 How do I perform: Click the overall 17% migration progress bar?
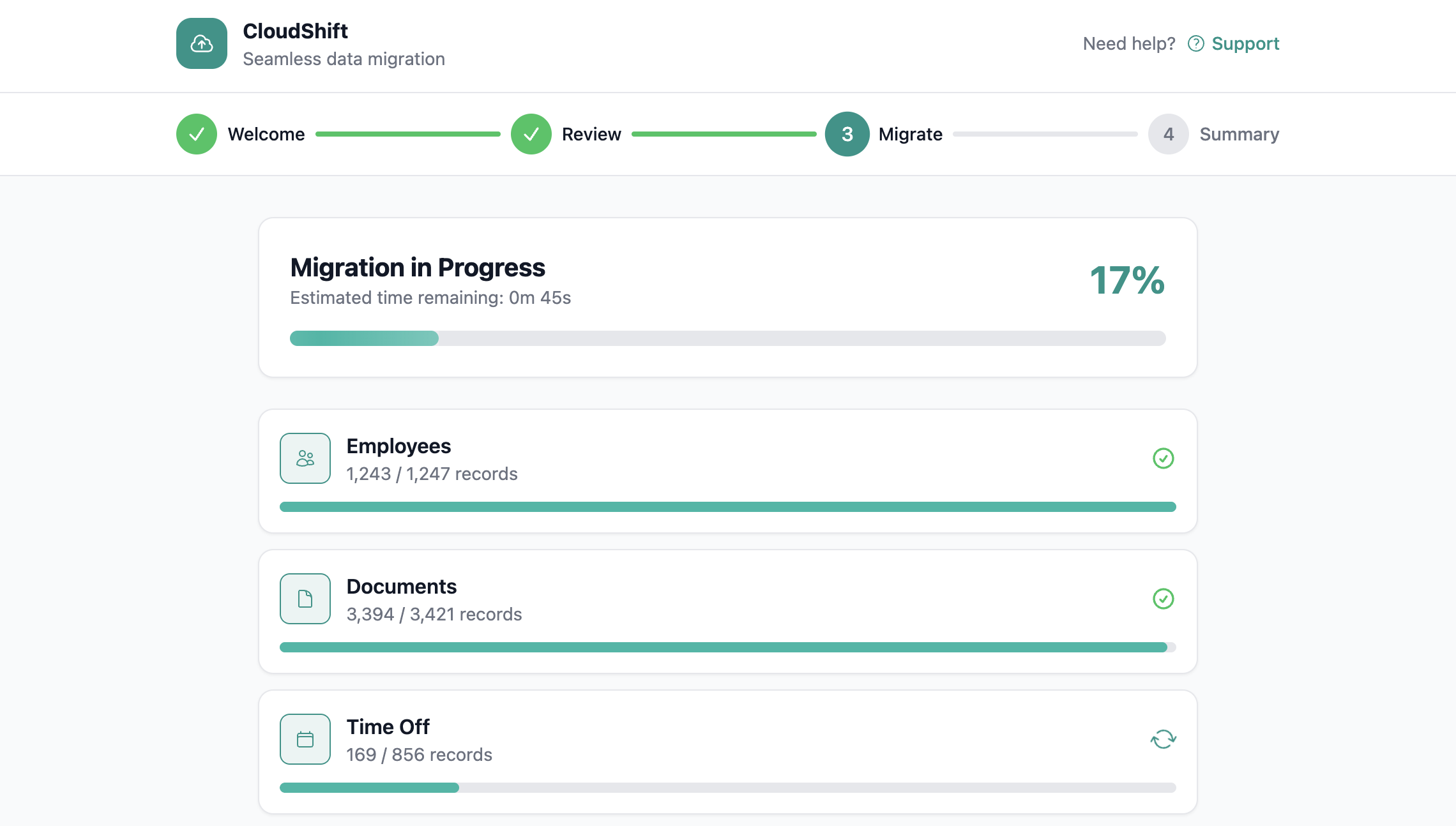[727, 339]
